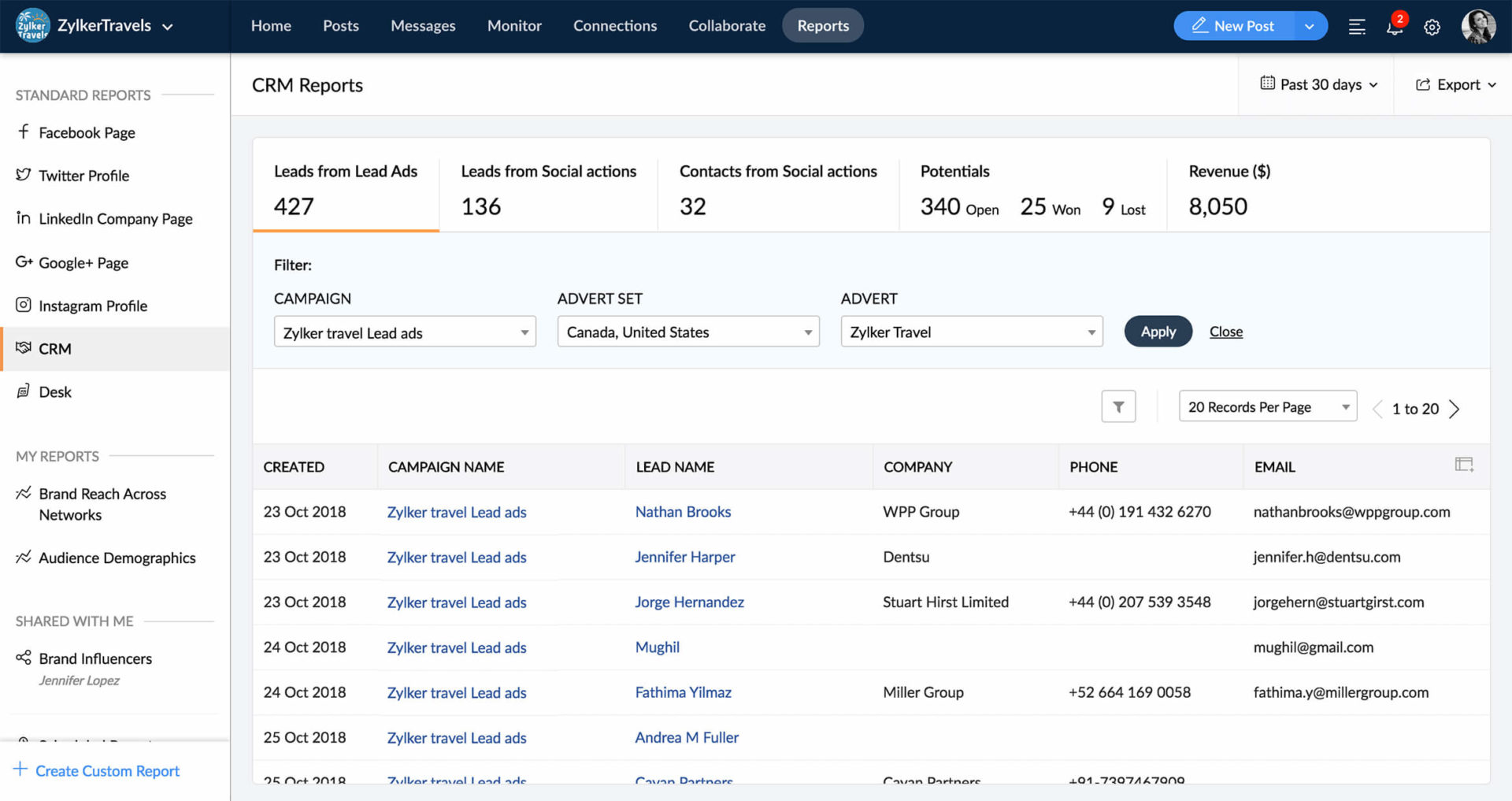
Task: Open the 20 Records Per Page dropdown
Action: [x=1267, y=407]
